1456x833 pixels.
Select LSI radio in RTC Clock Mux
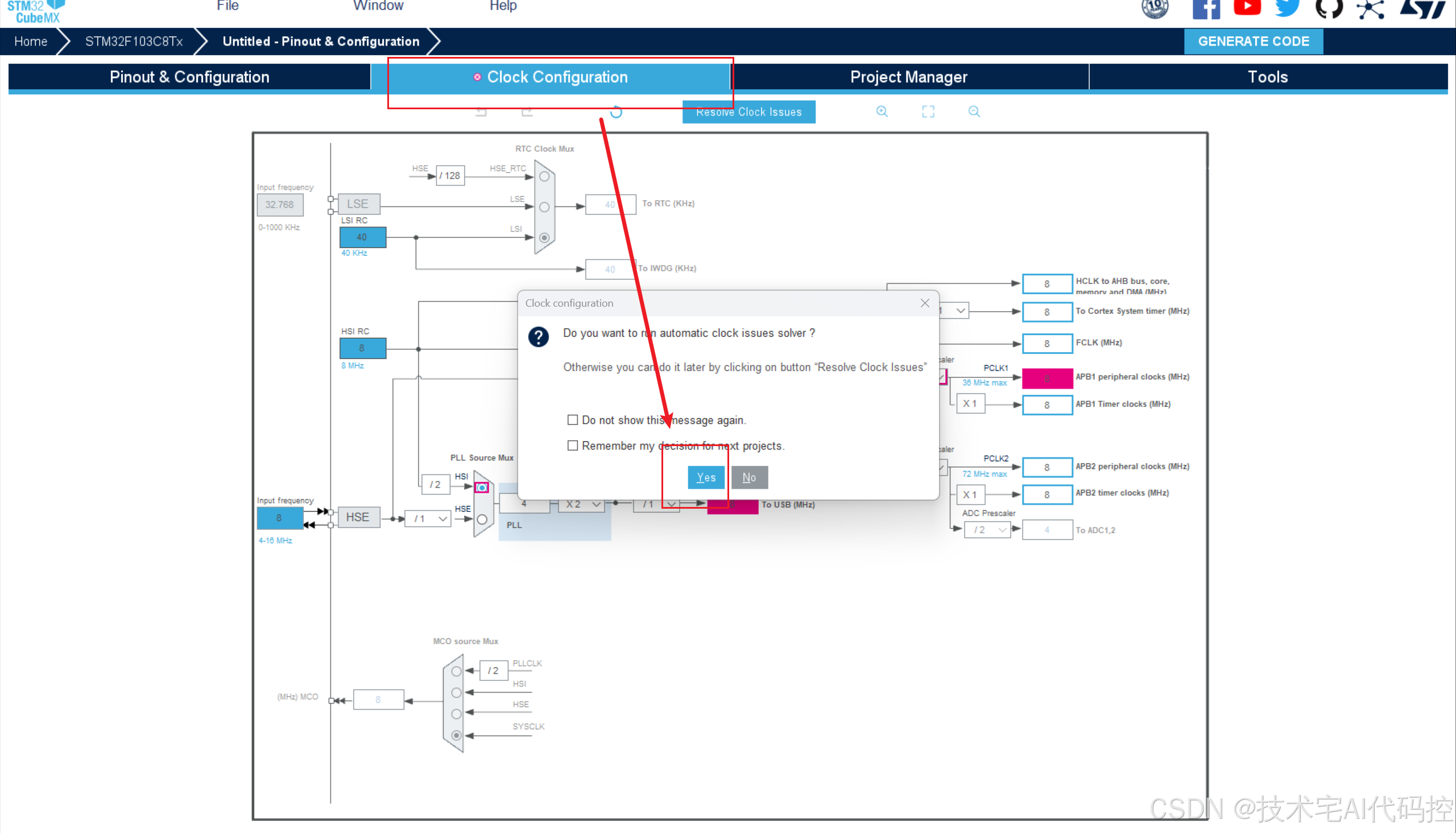544,237
